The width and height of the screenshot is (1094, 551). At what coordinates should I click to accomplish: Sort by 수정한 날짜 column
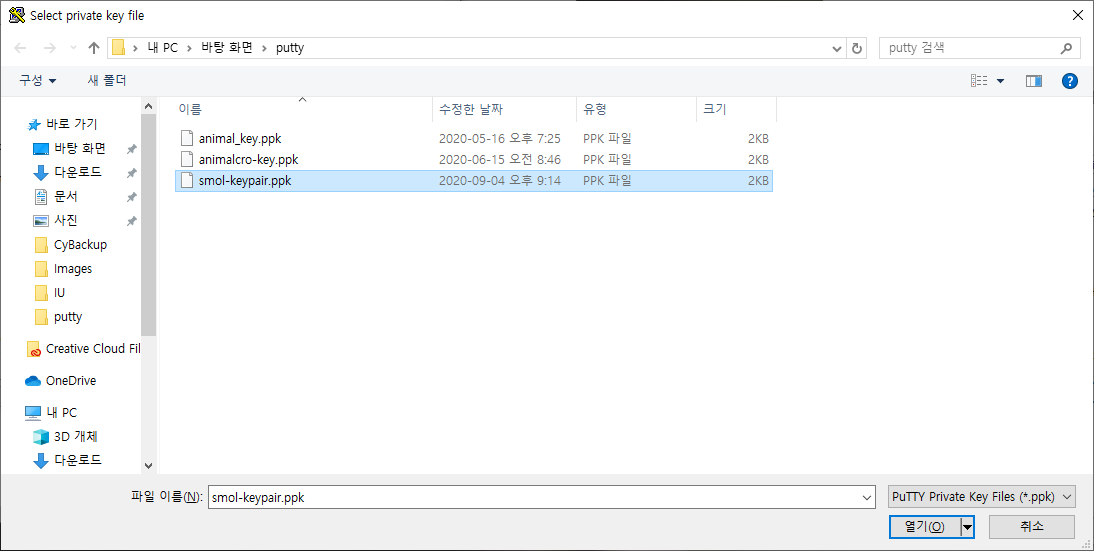pyautogui.click(x=504, y=110)
